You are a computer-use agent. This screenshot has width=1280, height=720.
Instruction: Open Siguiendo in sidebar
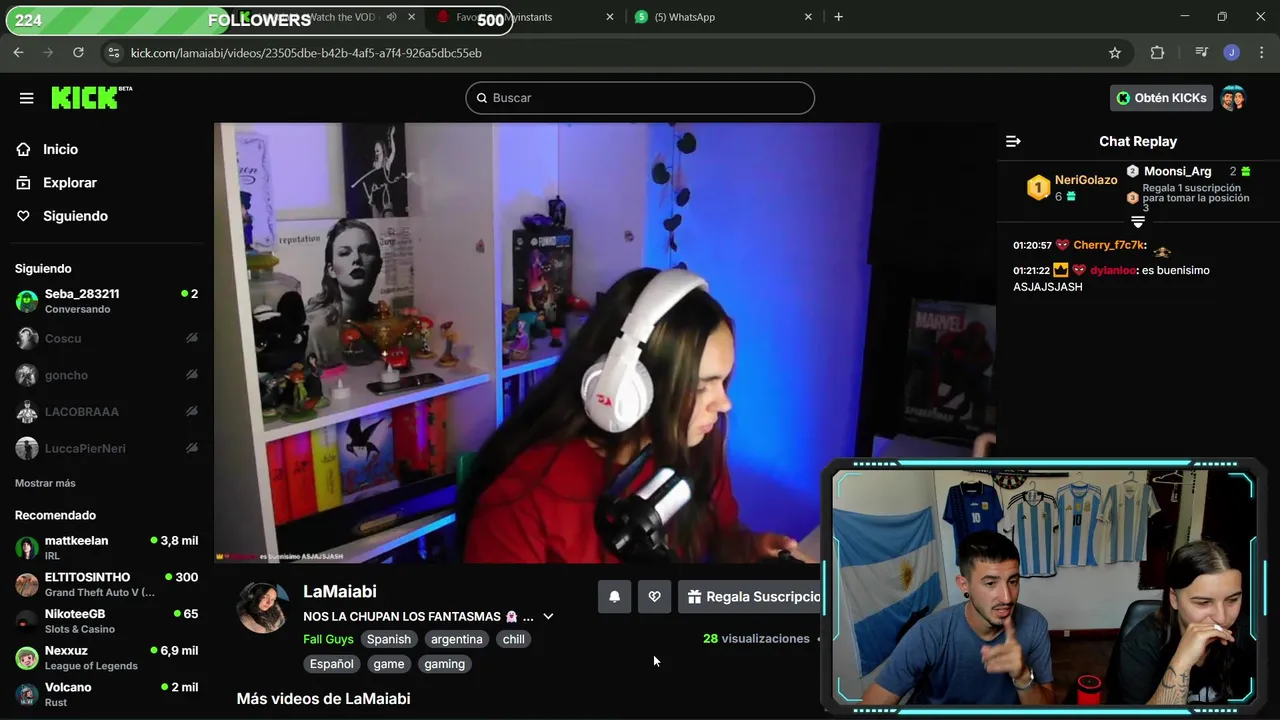[75, 216]
